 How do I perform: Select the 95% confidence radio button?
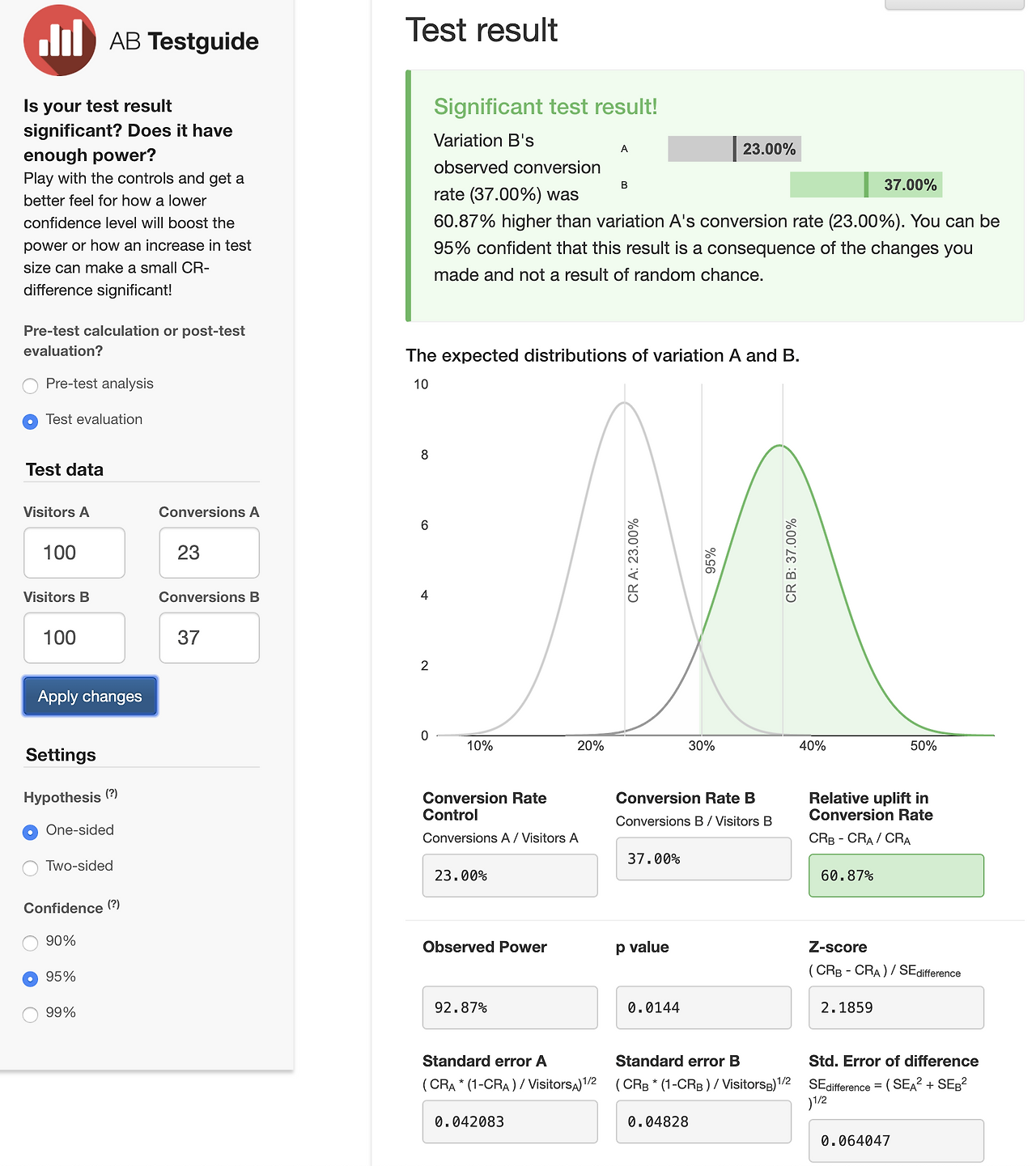point(31,978)
